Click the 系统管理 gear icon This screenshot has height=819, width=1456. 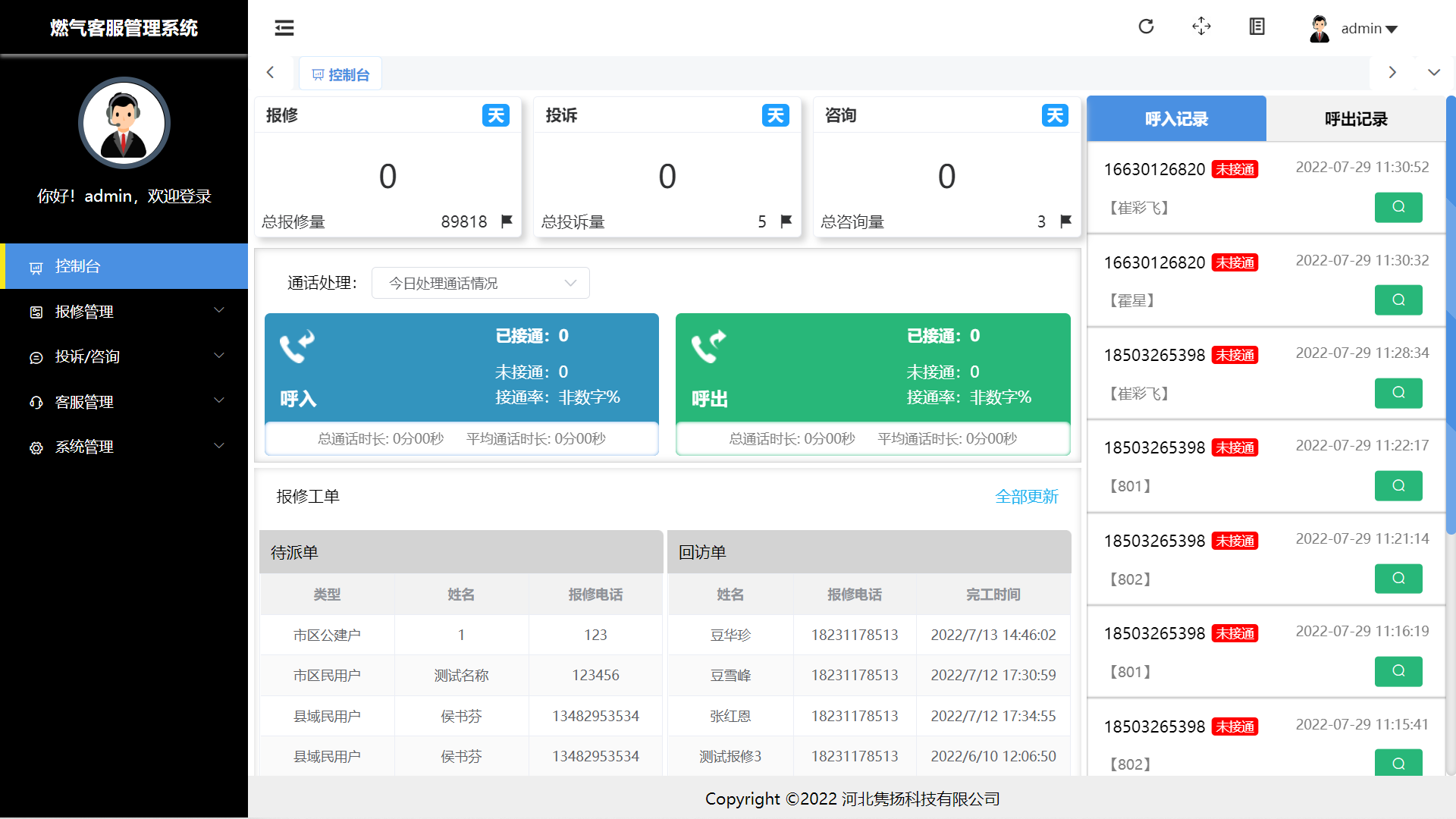pyautogui.click(x=36, y=447)
